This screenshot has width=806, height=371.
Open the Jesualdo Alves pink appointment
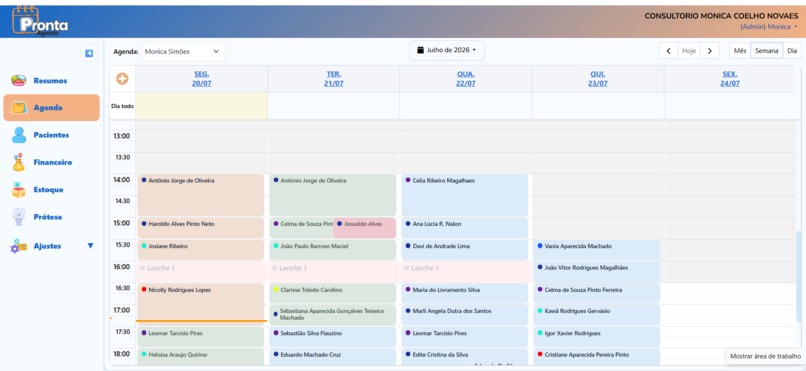tap(364, 228)
